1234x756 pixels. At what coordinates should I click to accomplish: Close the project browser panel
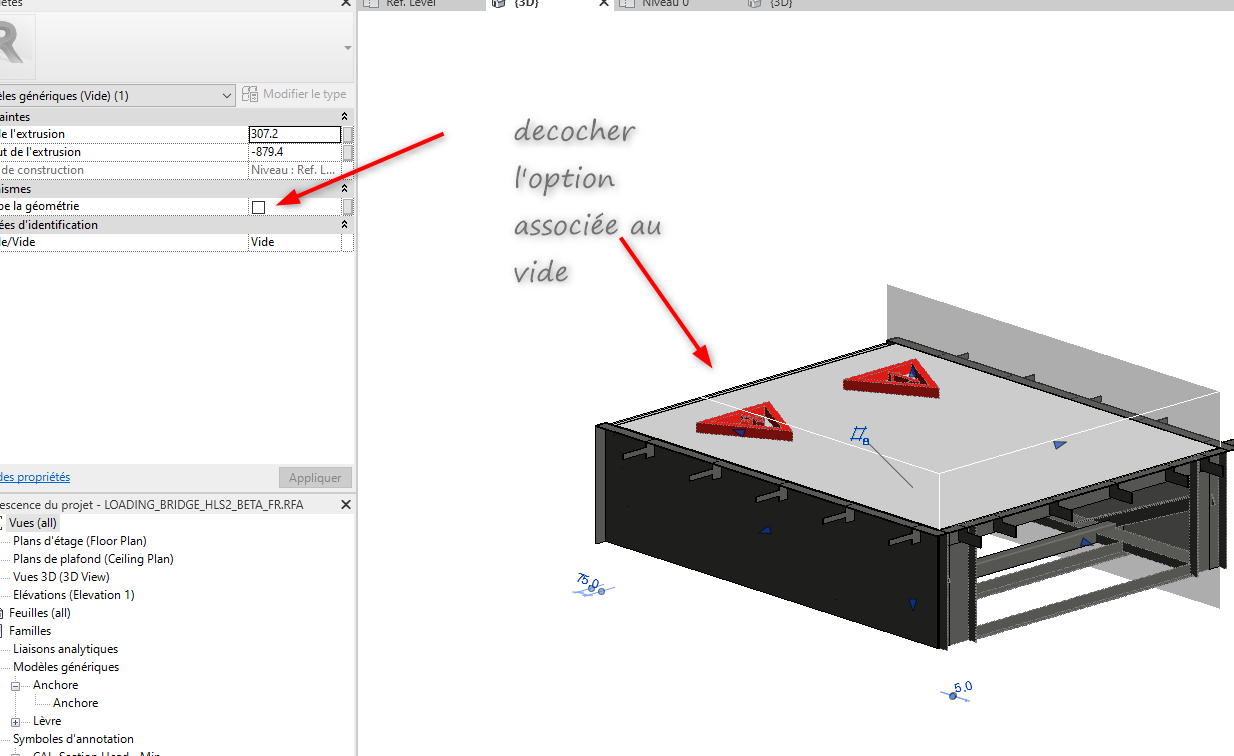(346, 505)
